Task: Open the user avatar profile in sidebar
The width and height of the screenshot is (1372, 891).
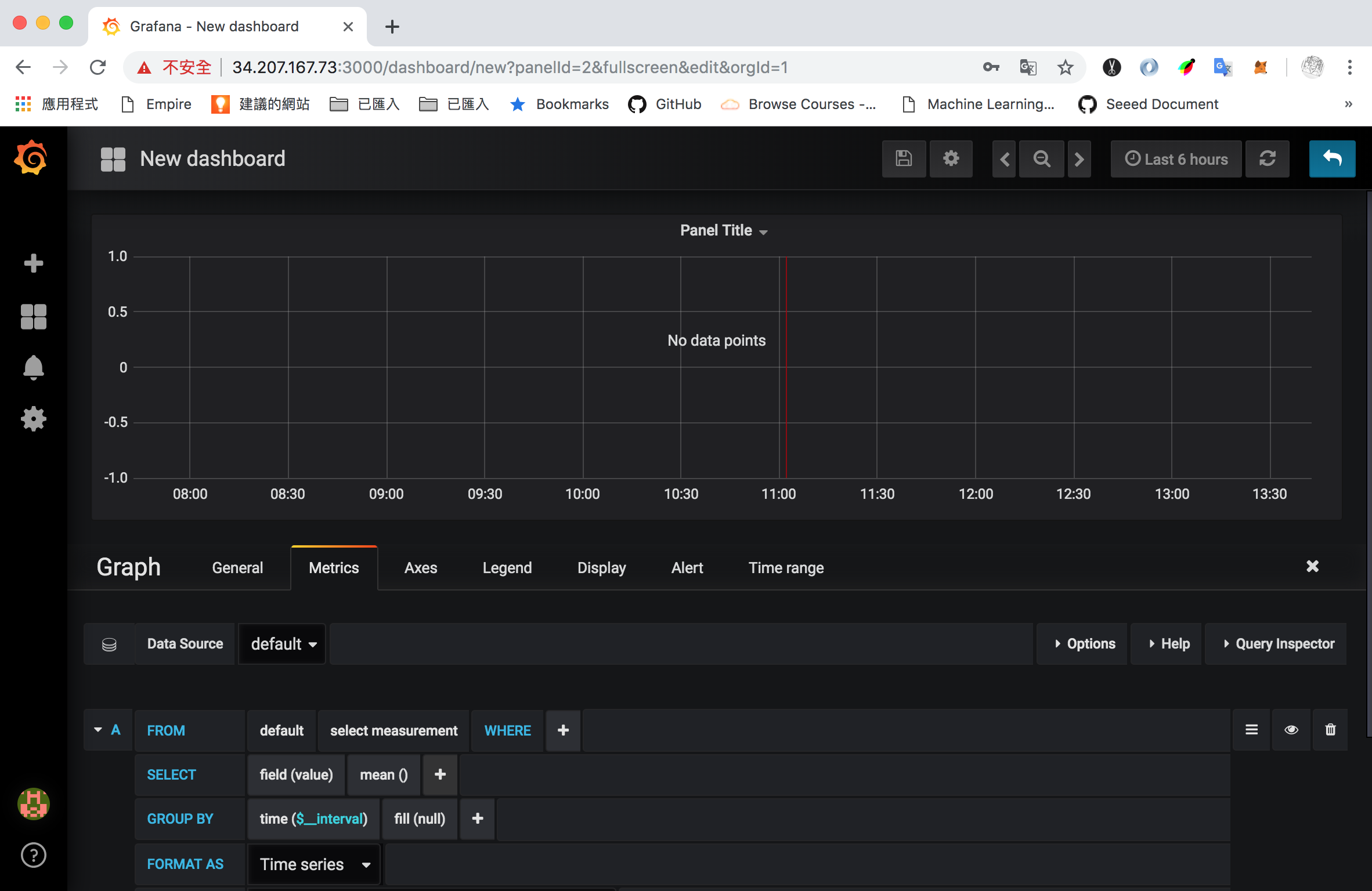Action: point(33,804)
